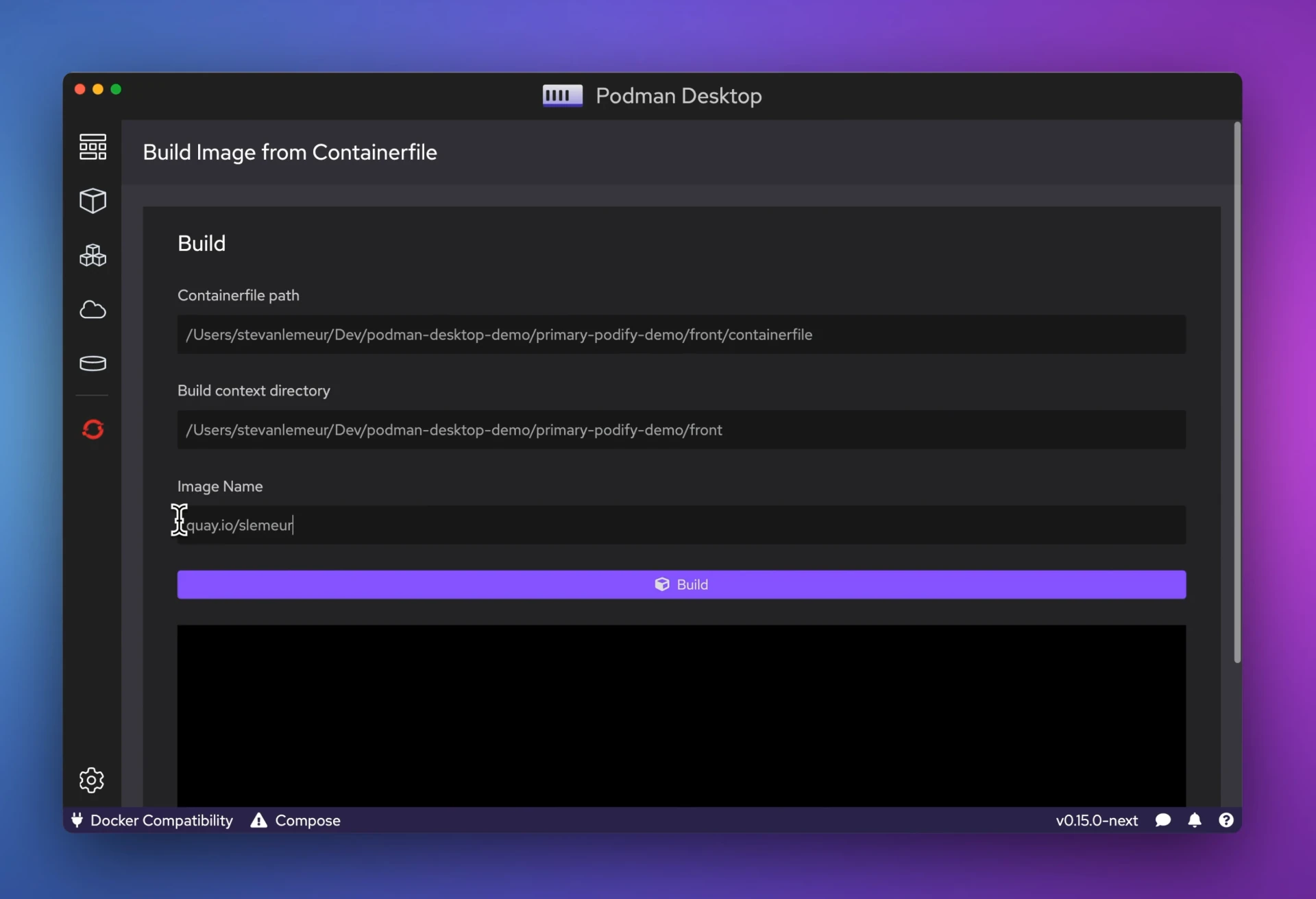The image size is (1316, 899).
Task: Open Volumes using the cylinder icon
Action: (93, 363)
